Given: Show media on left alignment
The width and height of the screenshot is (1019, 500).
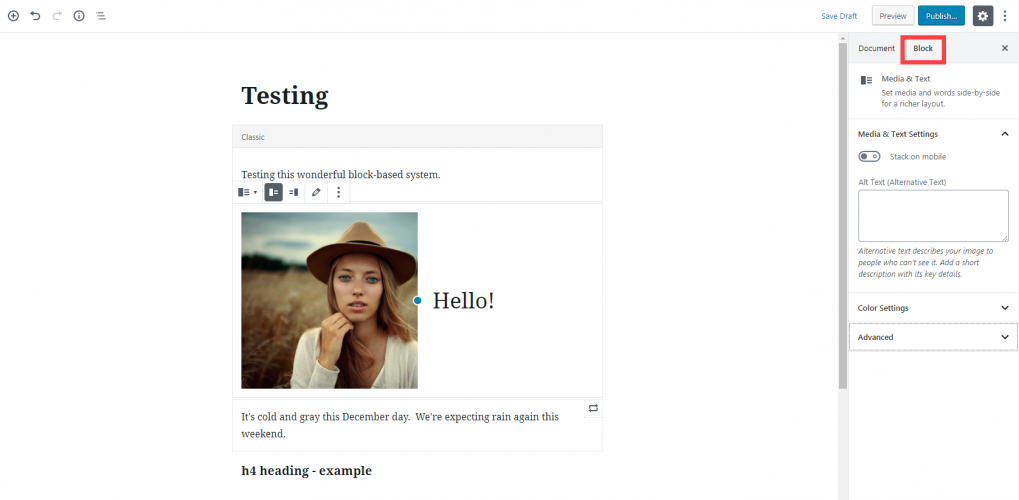Looking at the screenshot, I should (x=273, y=192).
